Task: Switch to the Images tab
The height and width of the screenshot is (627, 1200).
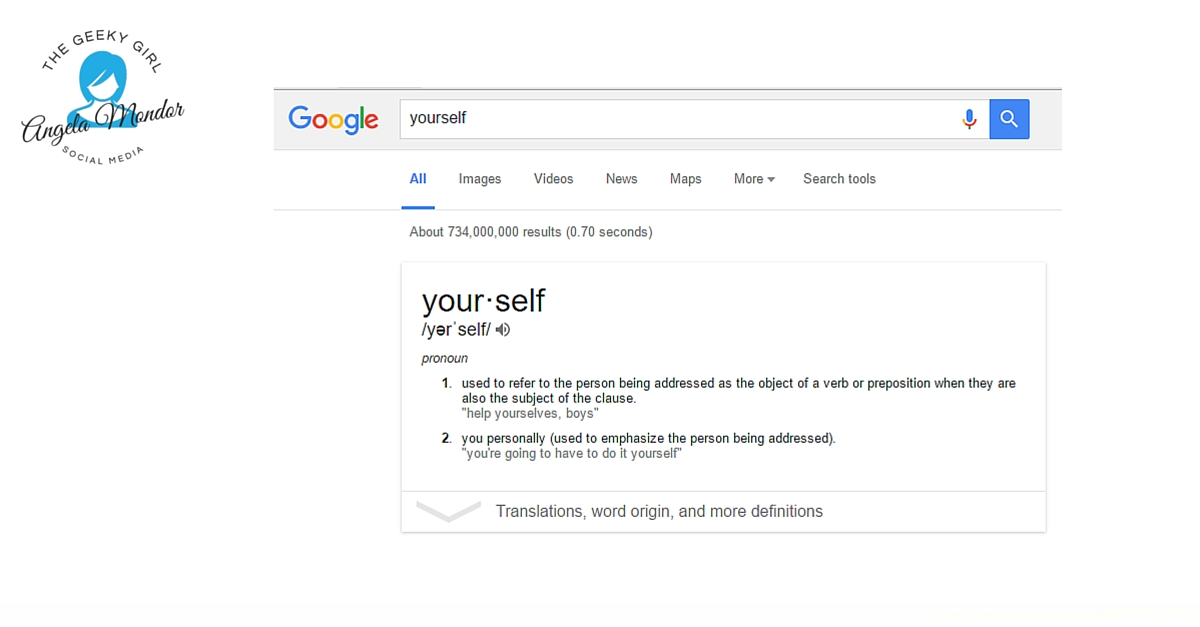Action: click(x=480, y=179)
